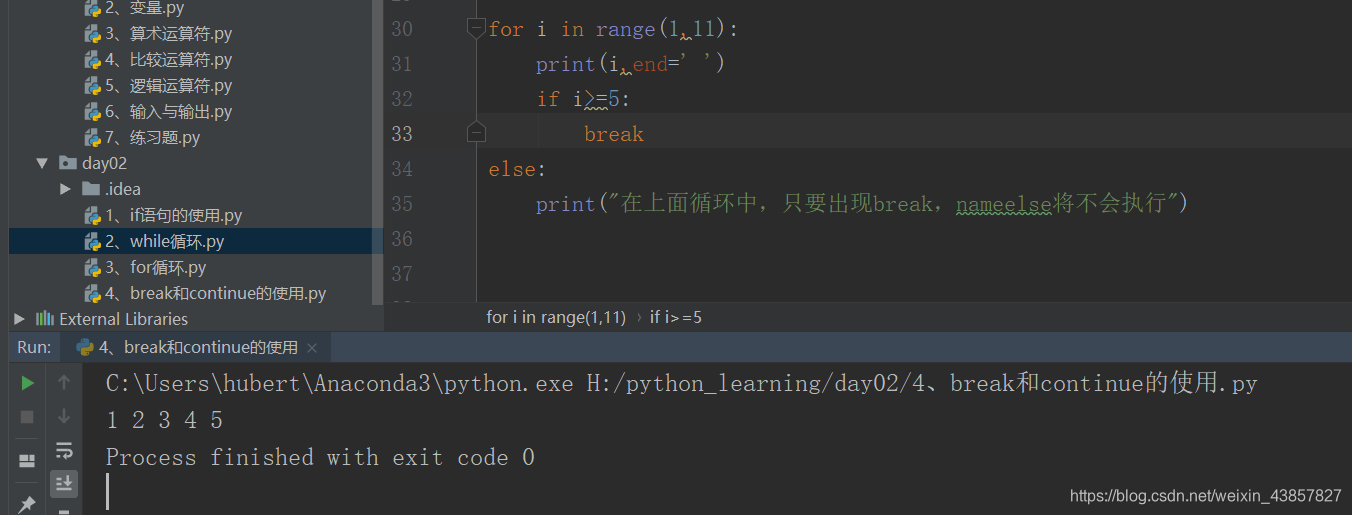
Task: Click the 'if i>=5:' line in editor
Action: pyautogui.click(x=584, y=99)
